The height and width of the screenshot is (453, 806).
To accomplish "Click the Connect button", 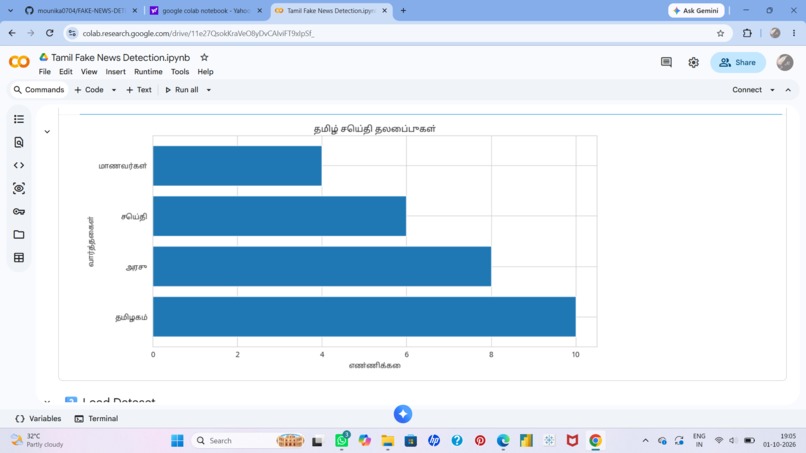I will coord(747,90).
